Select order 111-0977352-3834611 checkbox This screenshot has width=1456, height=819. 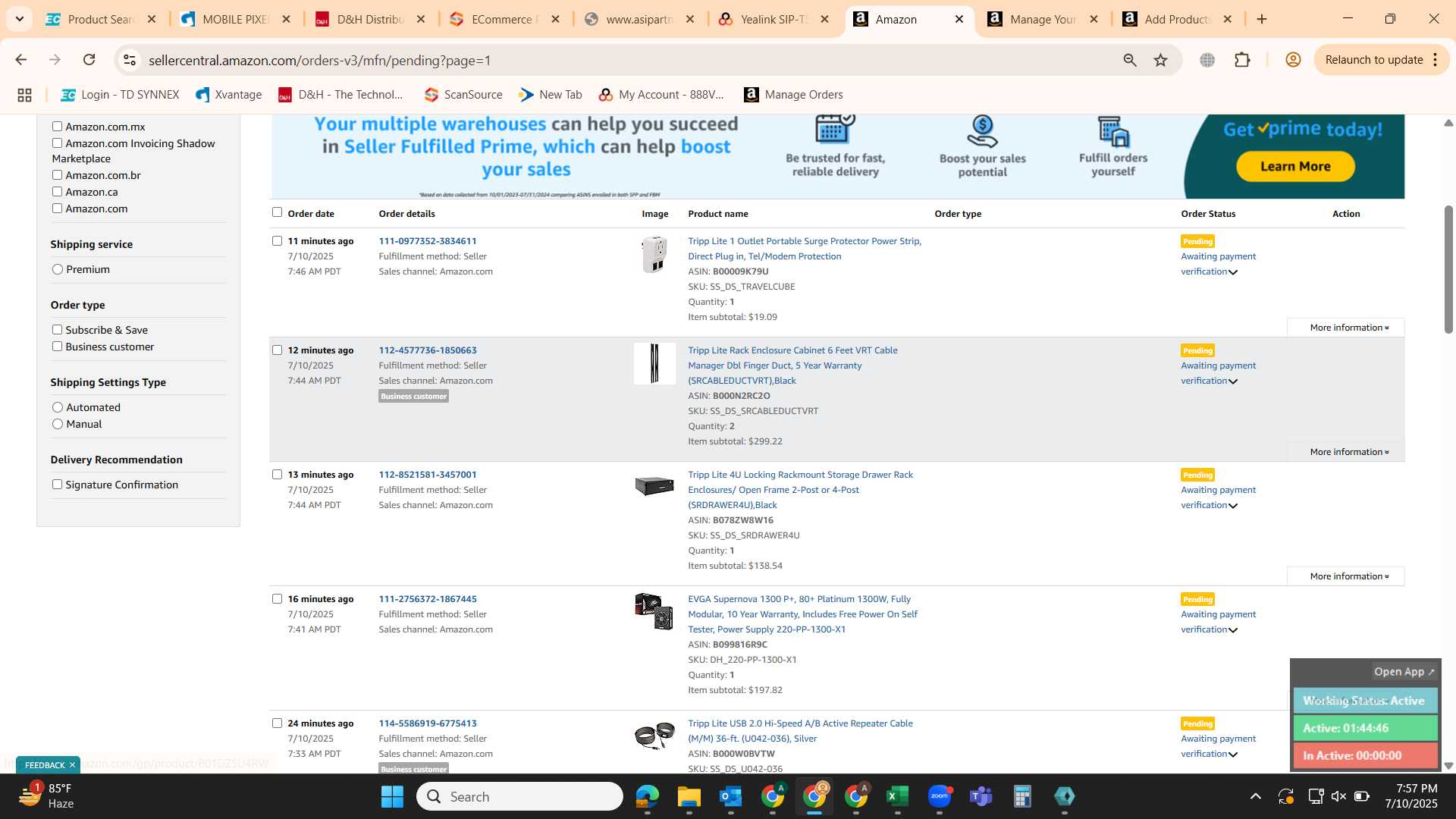point(277,241)
